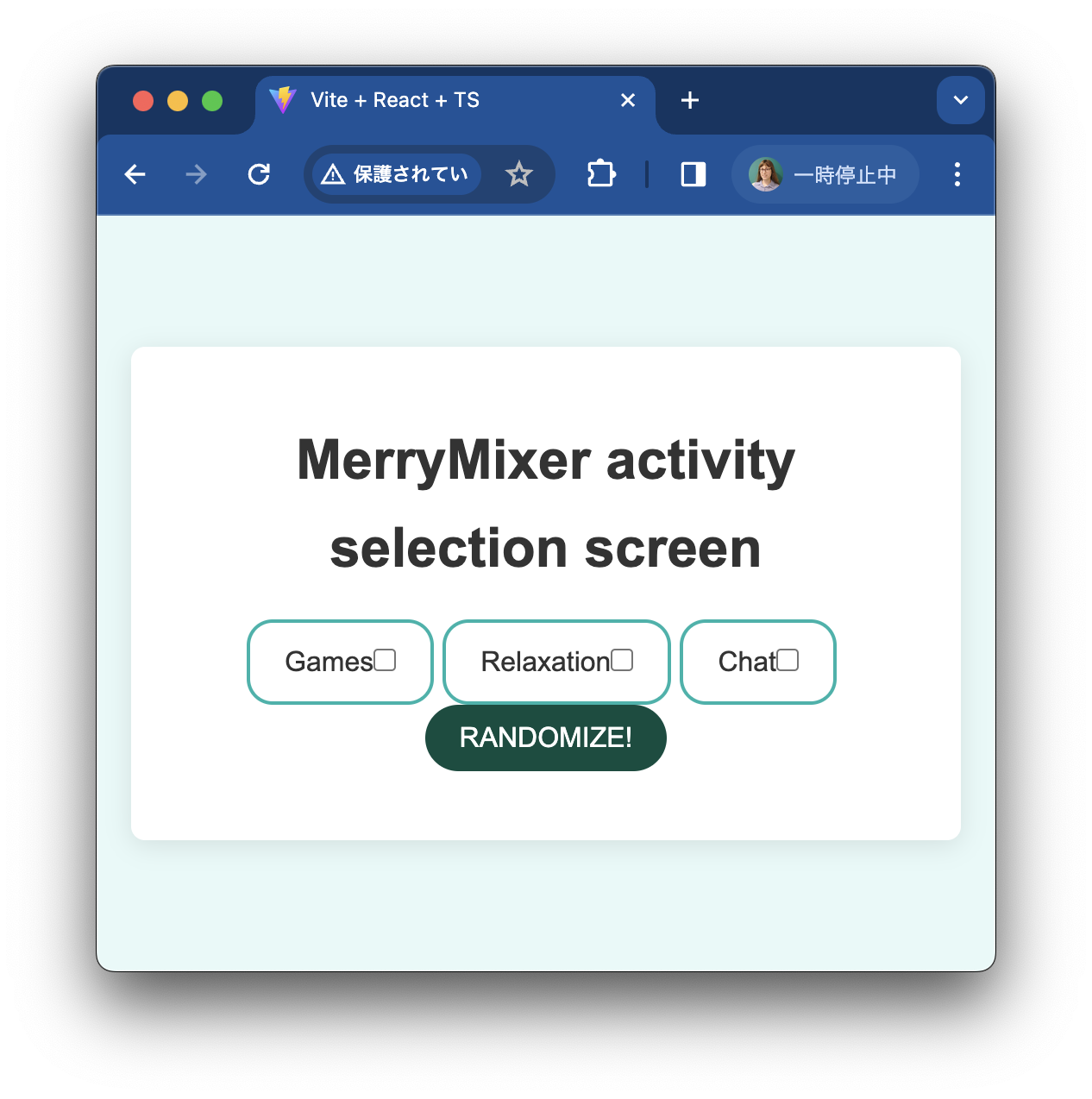Check the Games checkbox
The width and height of the screenshot is (1092, 1099).
point(385,660)
